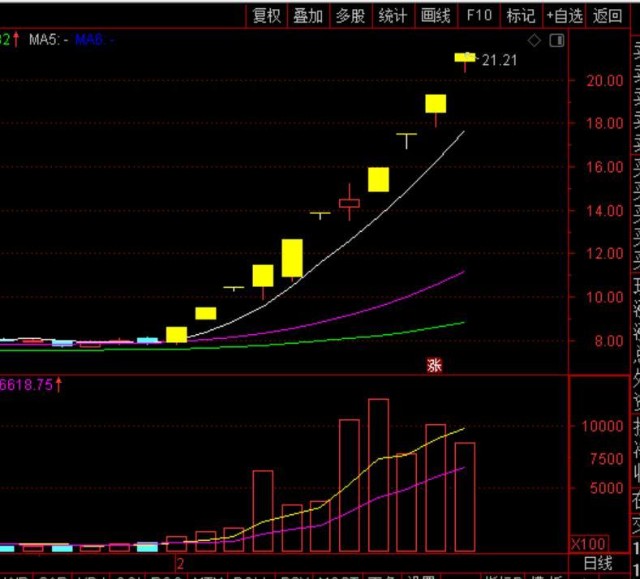Open the 统计 statistics tool
The height and width of the screenshot is (579, 640).
point(393,15)
